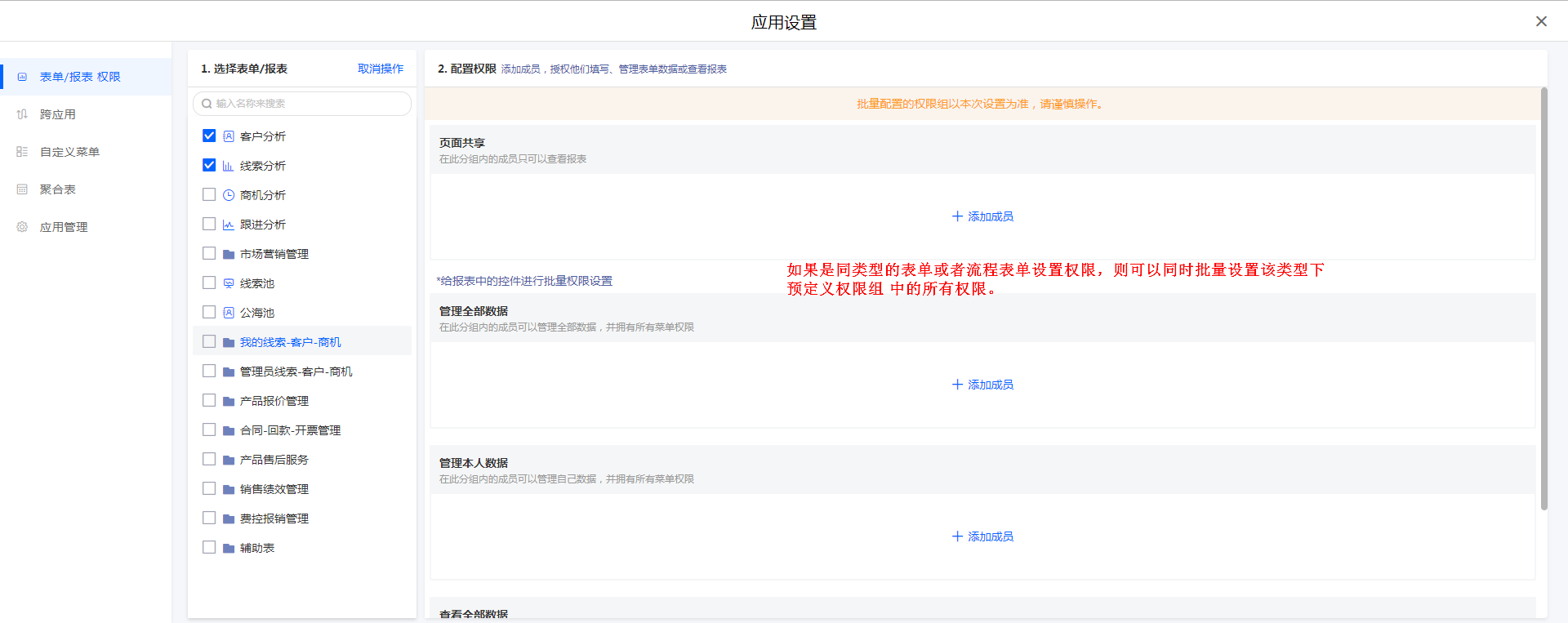Click 添加成员 under 页面共享
The image size is (1568, 623).
pyautogui.click(x=982, y=216)
